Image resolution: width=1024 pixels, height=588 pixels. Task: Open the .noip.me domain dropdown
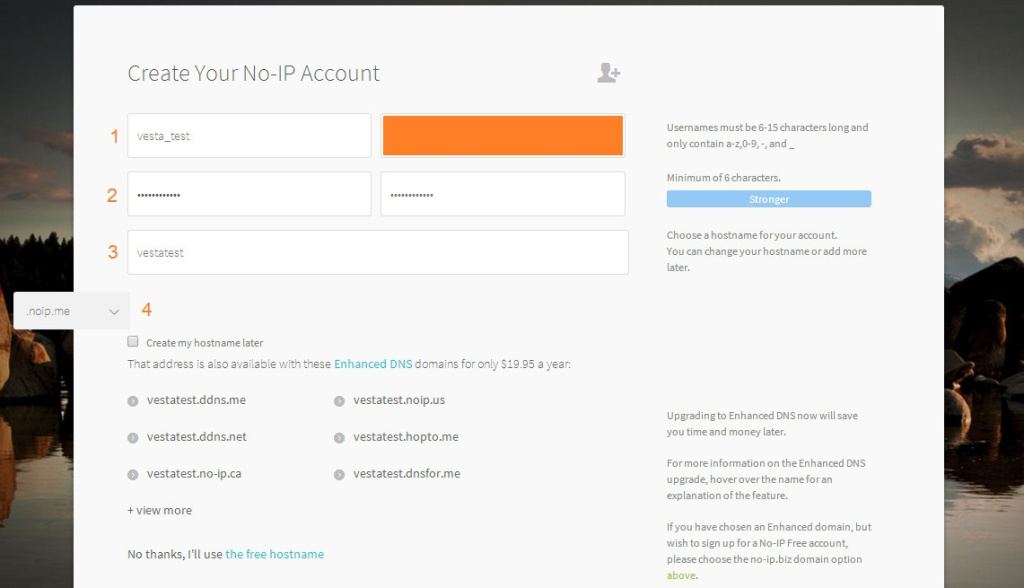[x=72, y=311]
